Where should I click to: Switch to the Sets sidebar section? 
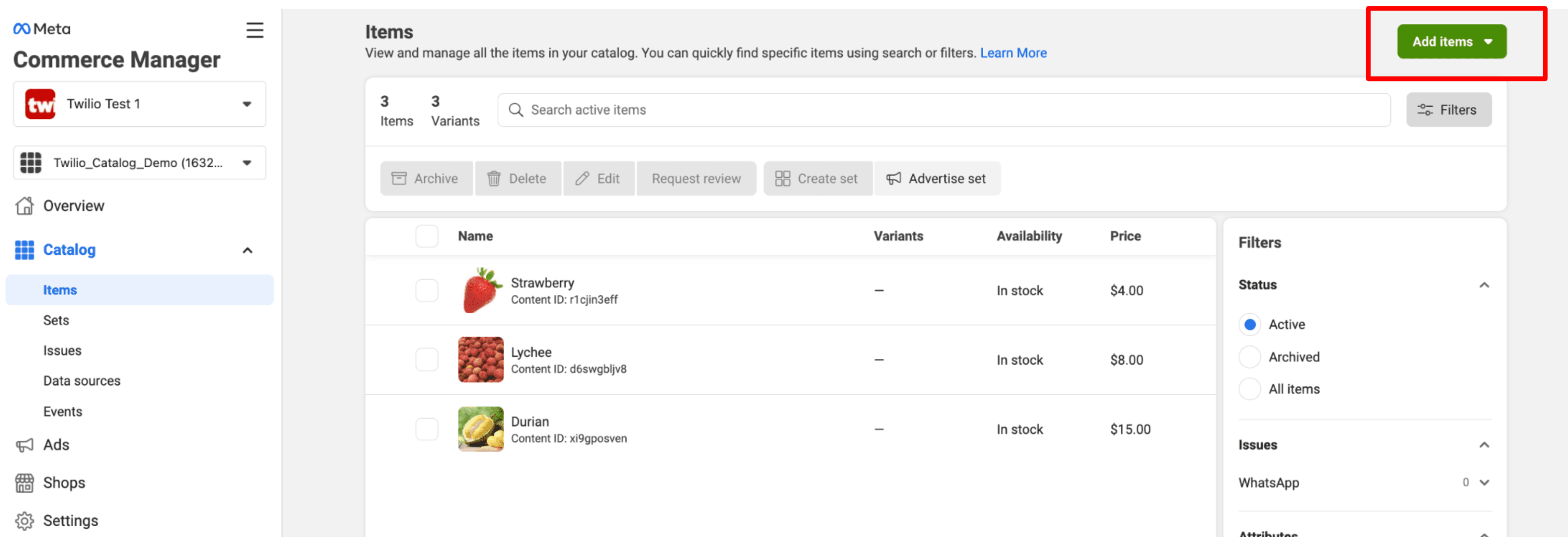click(x=56, y=320)
